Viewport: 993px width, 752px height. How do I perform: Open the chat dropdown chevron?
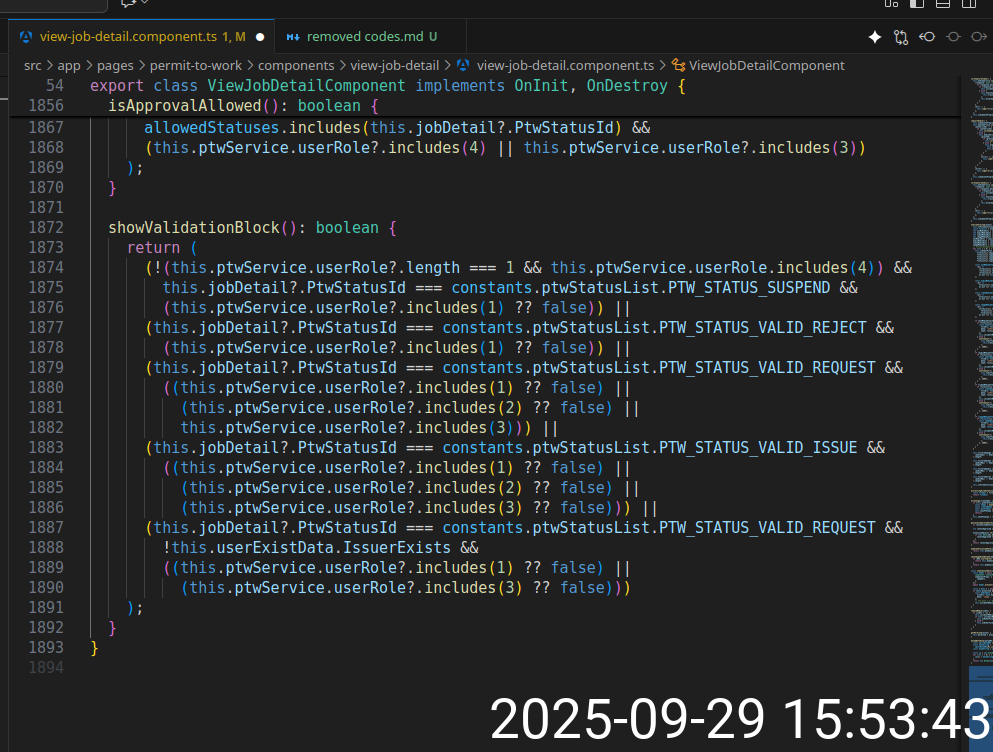[x=146, y=3]
